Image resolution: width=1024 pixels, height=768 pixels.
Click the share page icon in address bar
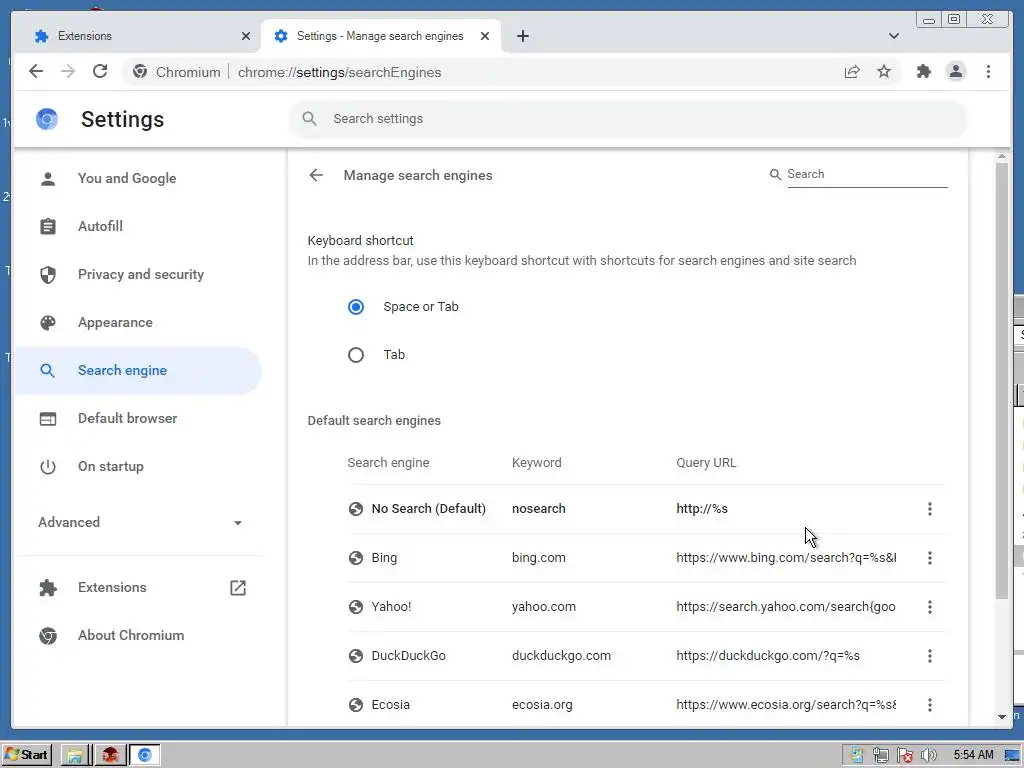click(x=852, y=72)
